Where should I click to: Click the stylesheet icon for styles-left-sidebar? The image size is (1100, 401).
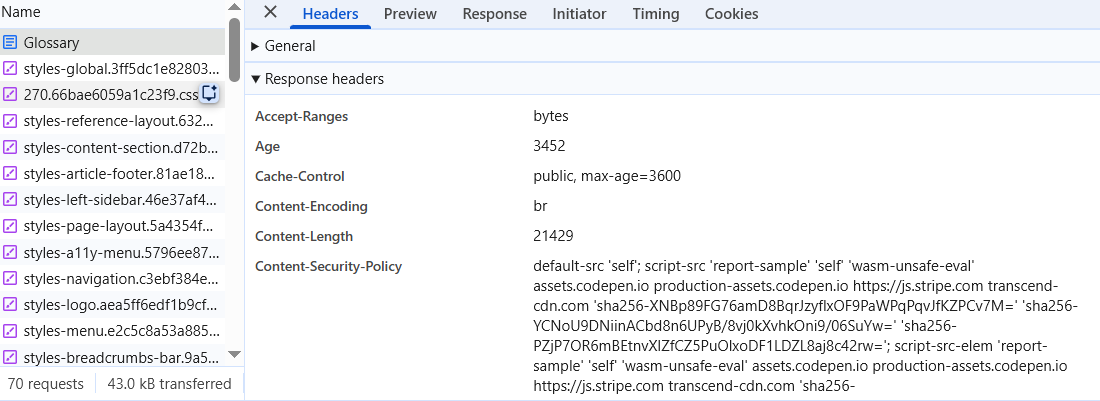coord(10,200)
